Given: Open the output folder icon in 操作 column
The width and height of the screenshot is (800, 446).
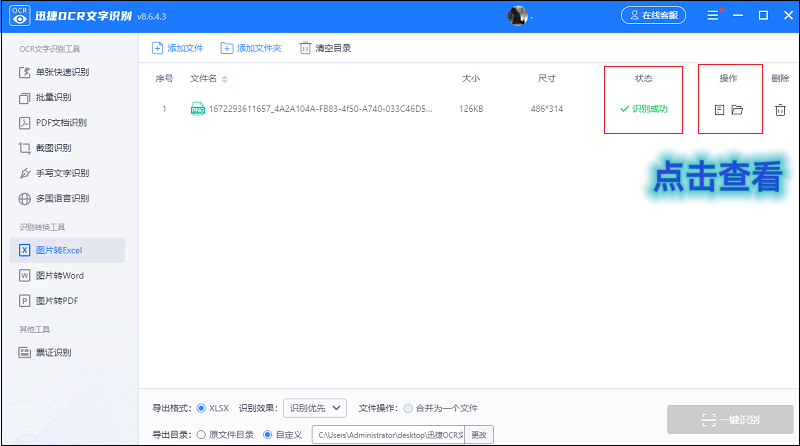Looking at the screenshot, I should [x=737, y=110].
